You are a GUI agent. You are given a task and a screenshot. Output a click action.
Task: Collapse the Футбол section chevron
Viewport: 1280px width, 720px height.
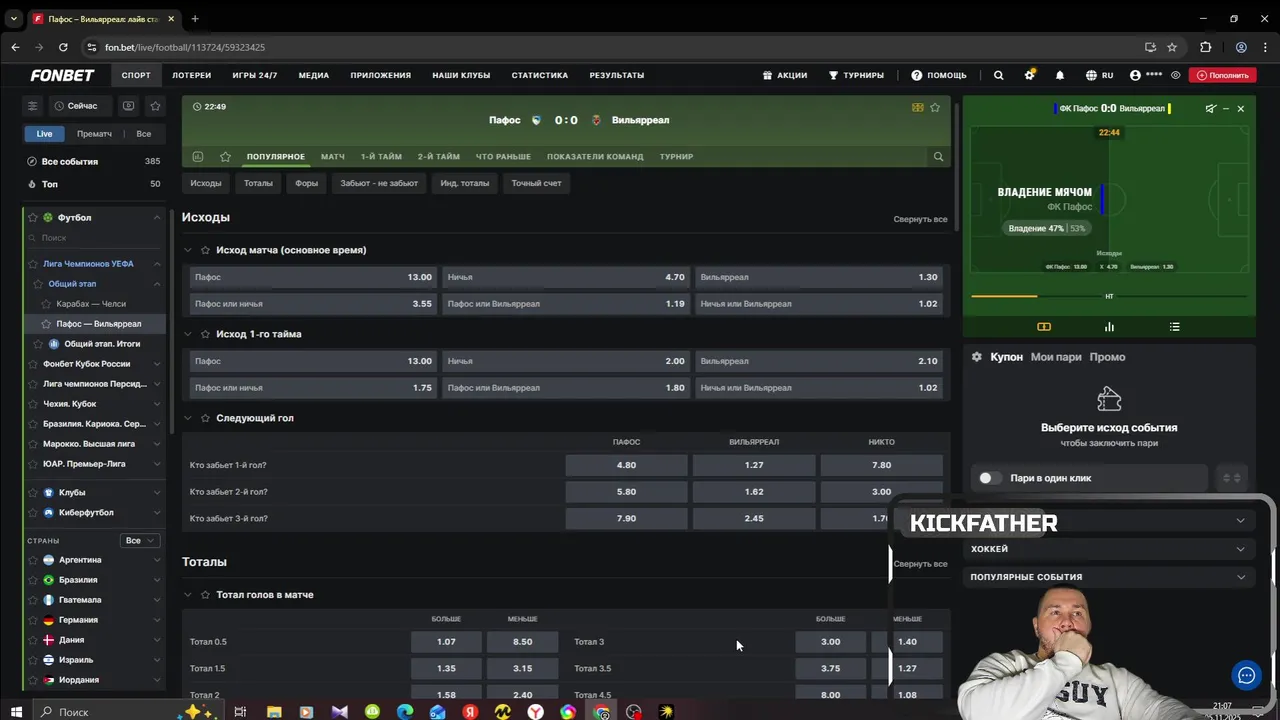point(157,217)
